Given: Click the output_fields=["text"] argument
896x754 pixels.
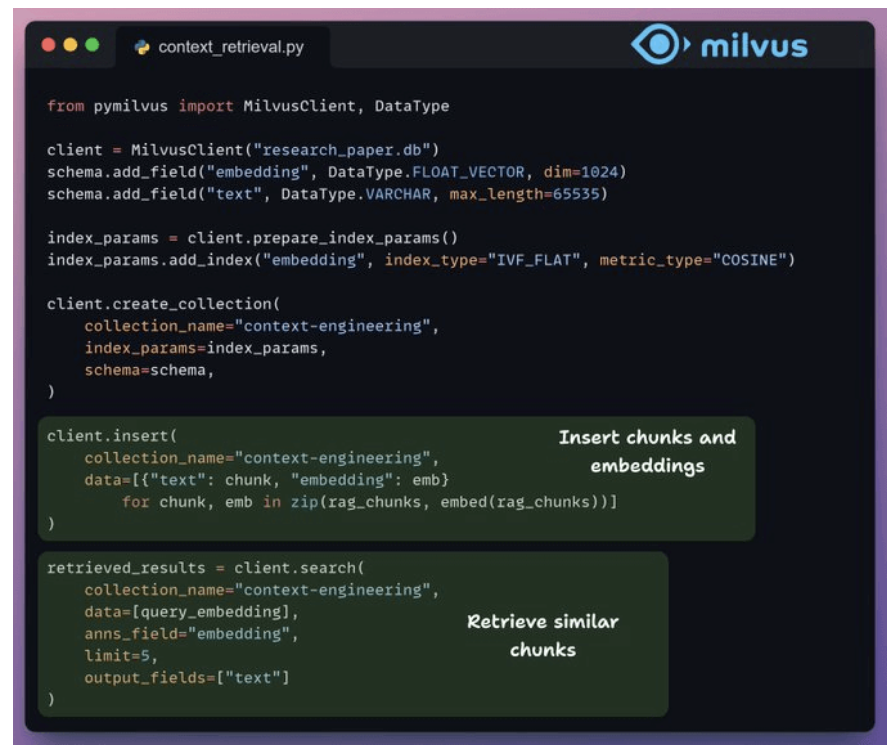Looking at the screenshot, I should coord(187,678).
